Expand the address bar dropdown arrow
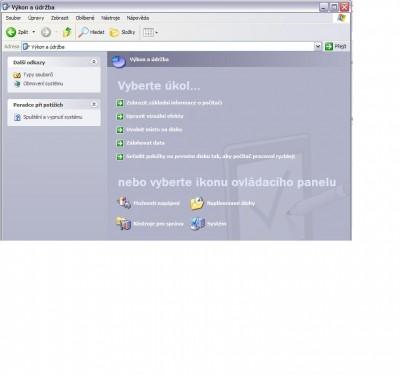The image size is (400, 375). pos(318,46)
